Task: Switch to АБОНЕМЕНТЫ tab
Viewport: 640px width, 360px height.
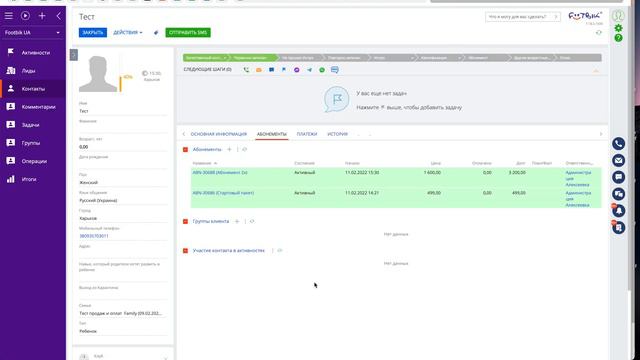Action: pyautogui.click(x=272, y=134)
